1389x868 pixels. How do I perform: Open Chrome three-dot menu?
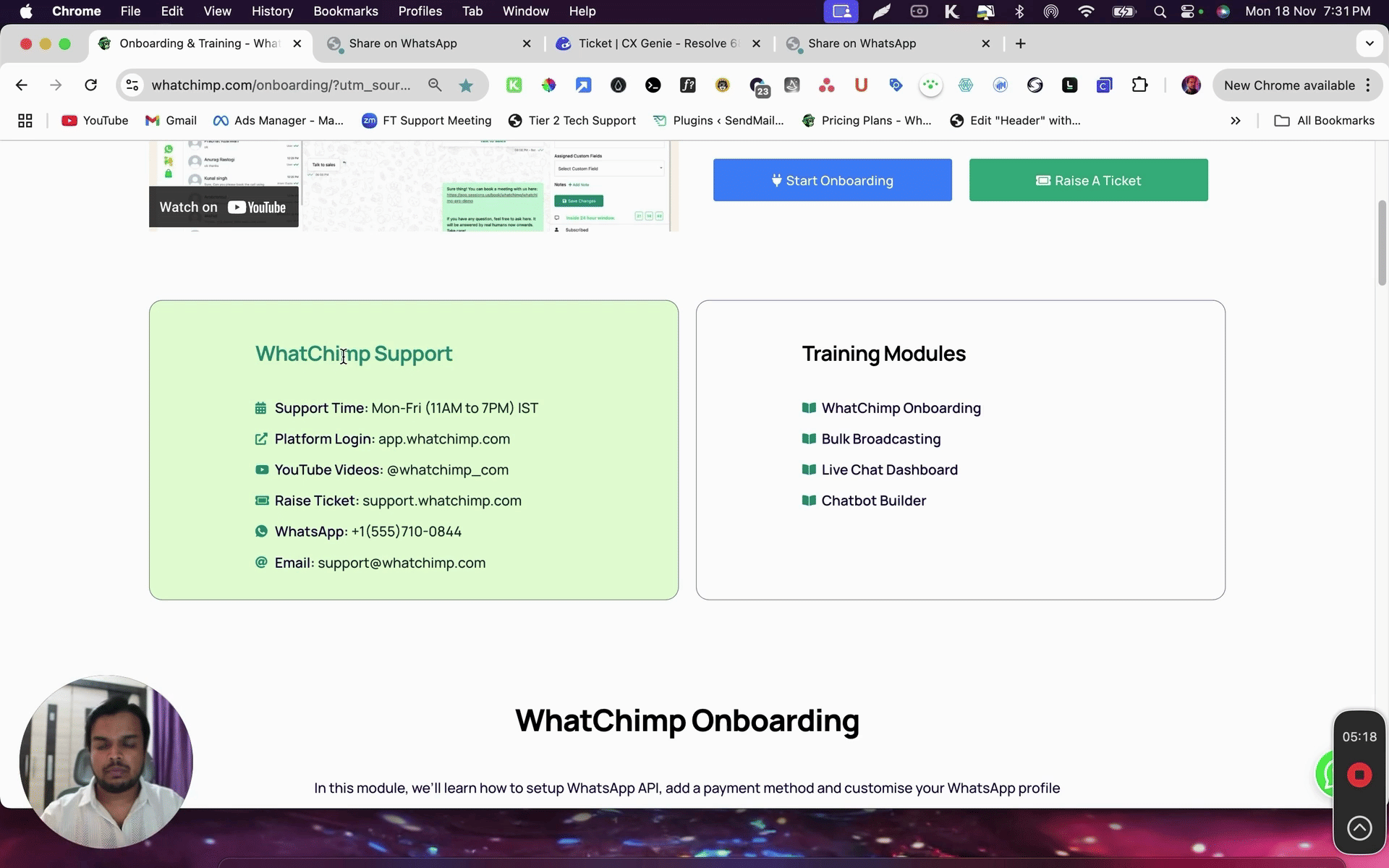click(1368, 85)
